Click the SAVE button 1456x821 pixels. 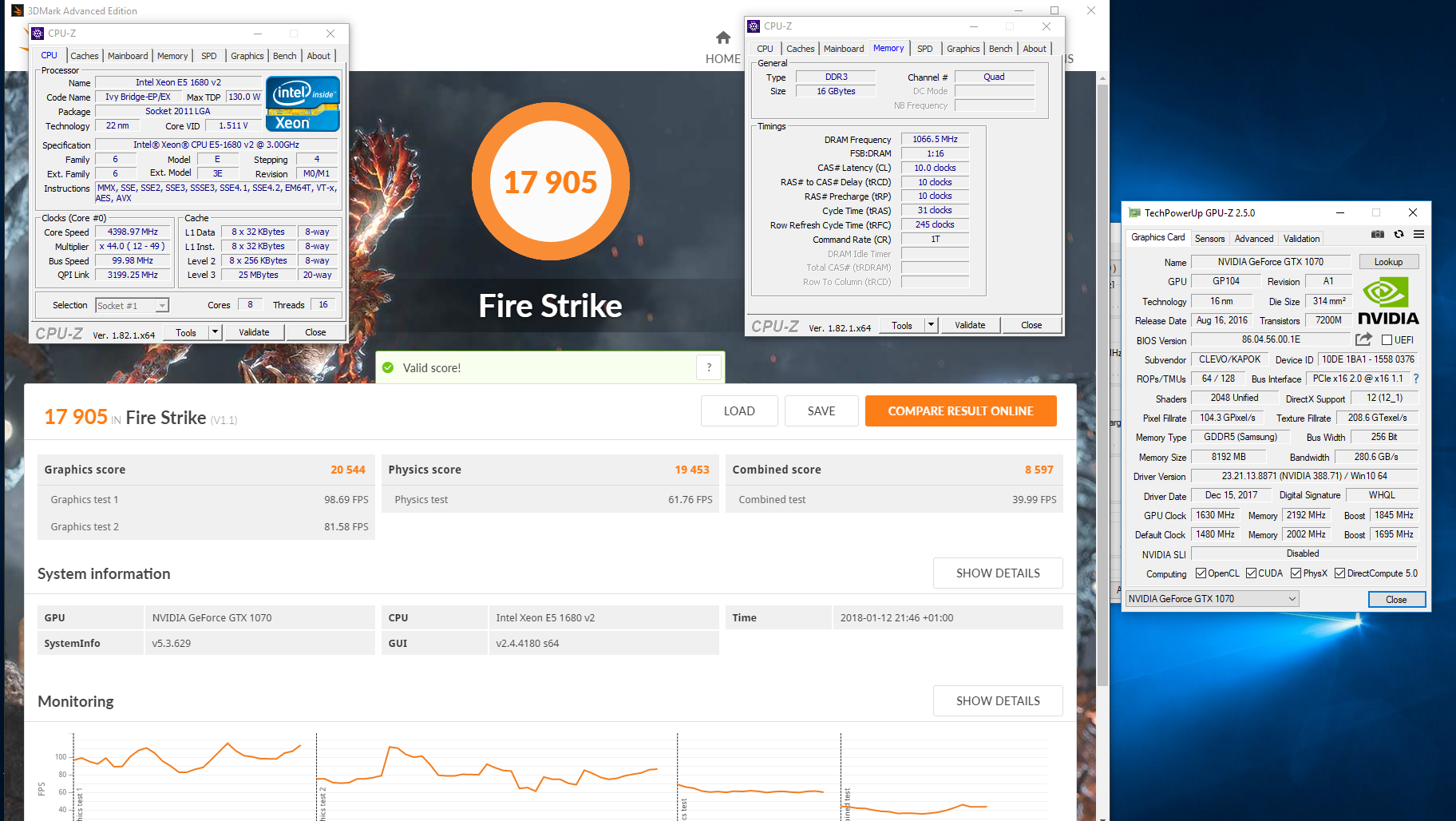(821, 411)
